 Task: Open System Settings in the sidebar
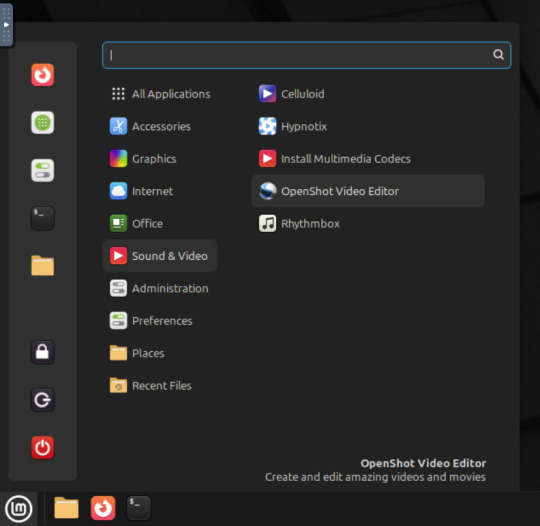[x=42, y=170]
